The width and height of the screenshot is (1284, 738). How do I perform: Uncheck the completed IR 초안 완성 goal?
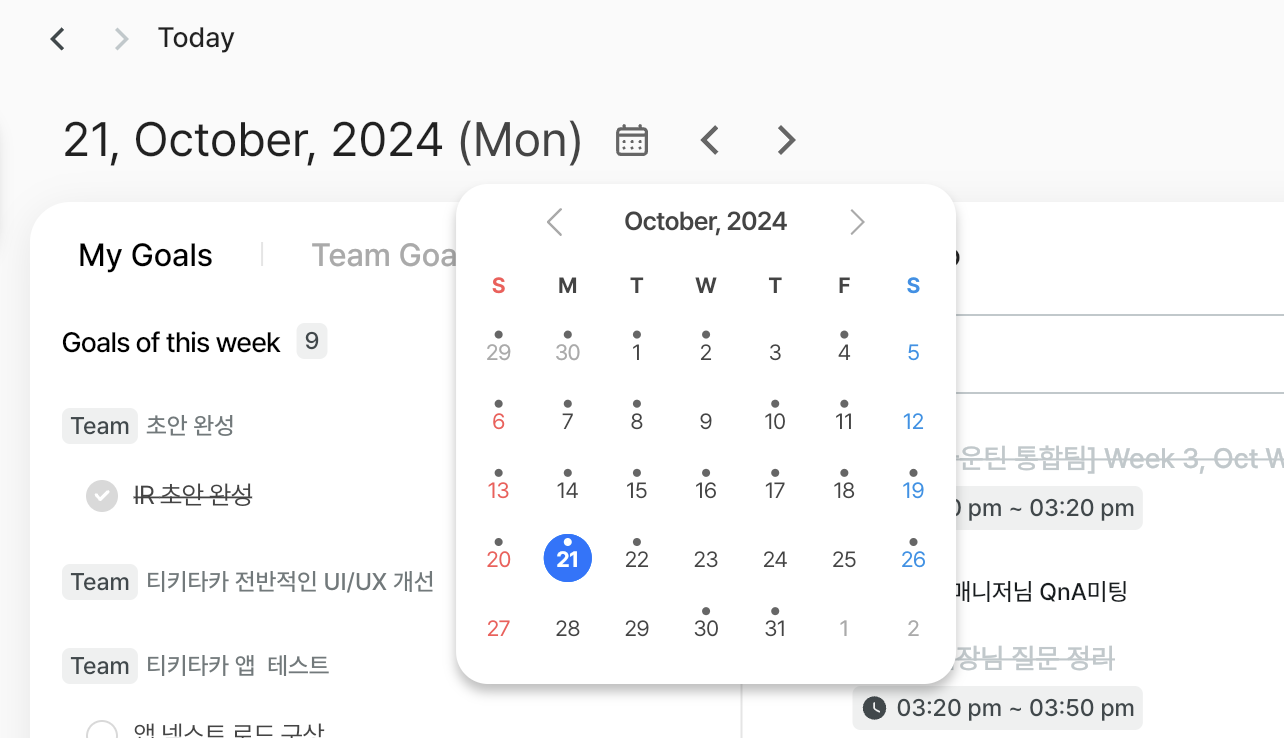pyautogui.click(x=102, y=495)
